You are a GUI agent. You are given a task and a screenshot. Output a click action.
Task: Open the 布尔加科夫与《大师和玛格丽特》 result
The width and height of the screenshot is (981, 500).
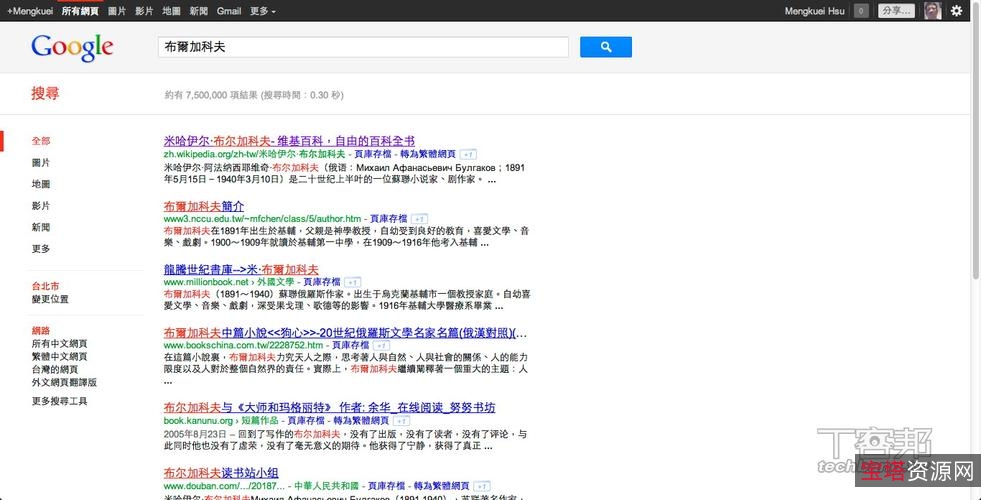click(330, 408)
